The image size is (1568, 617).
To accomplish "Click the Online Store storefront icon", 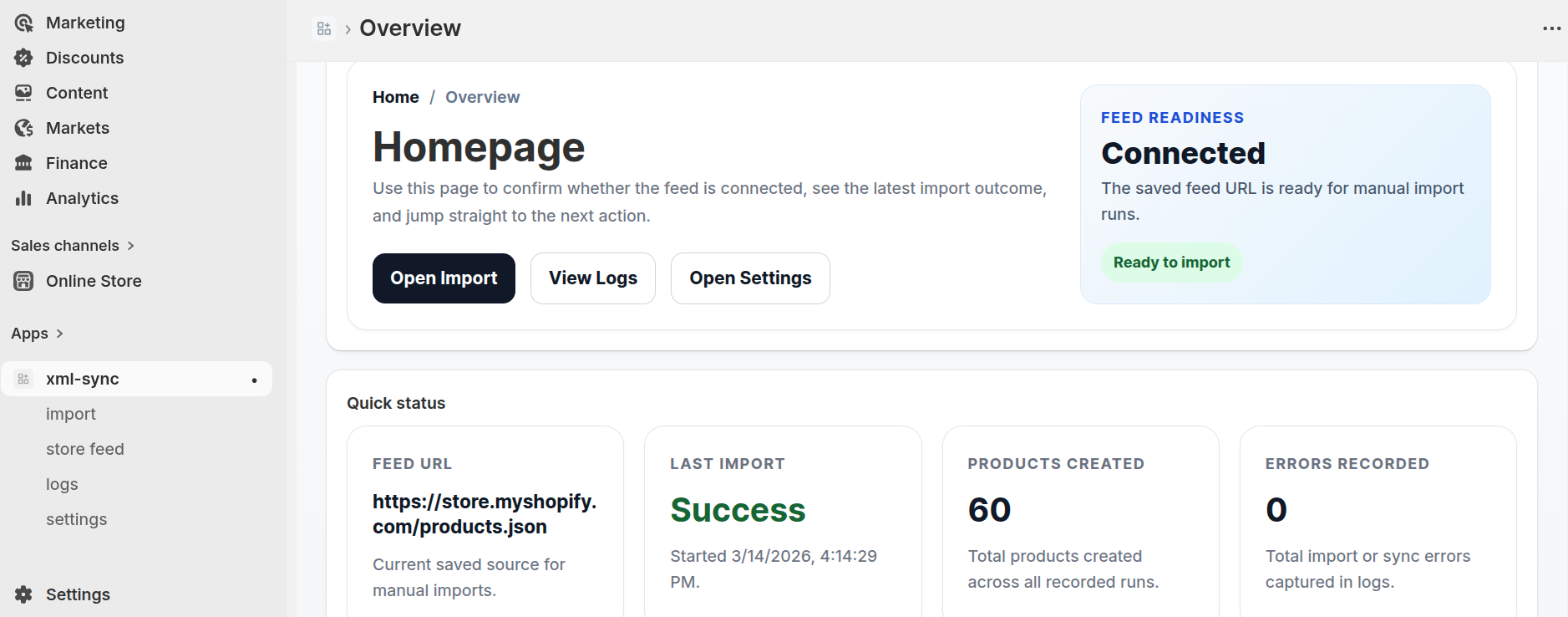I will 23,281.
